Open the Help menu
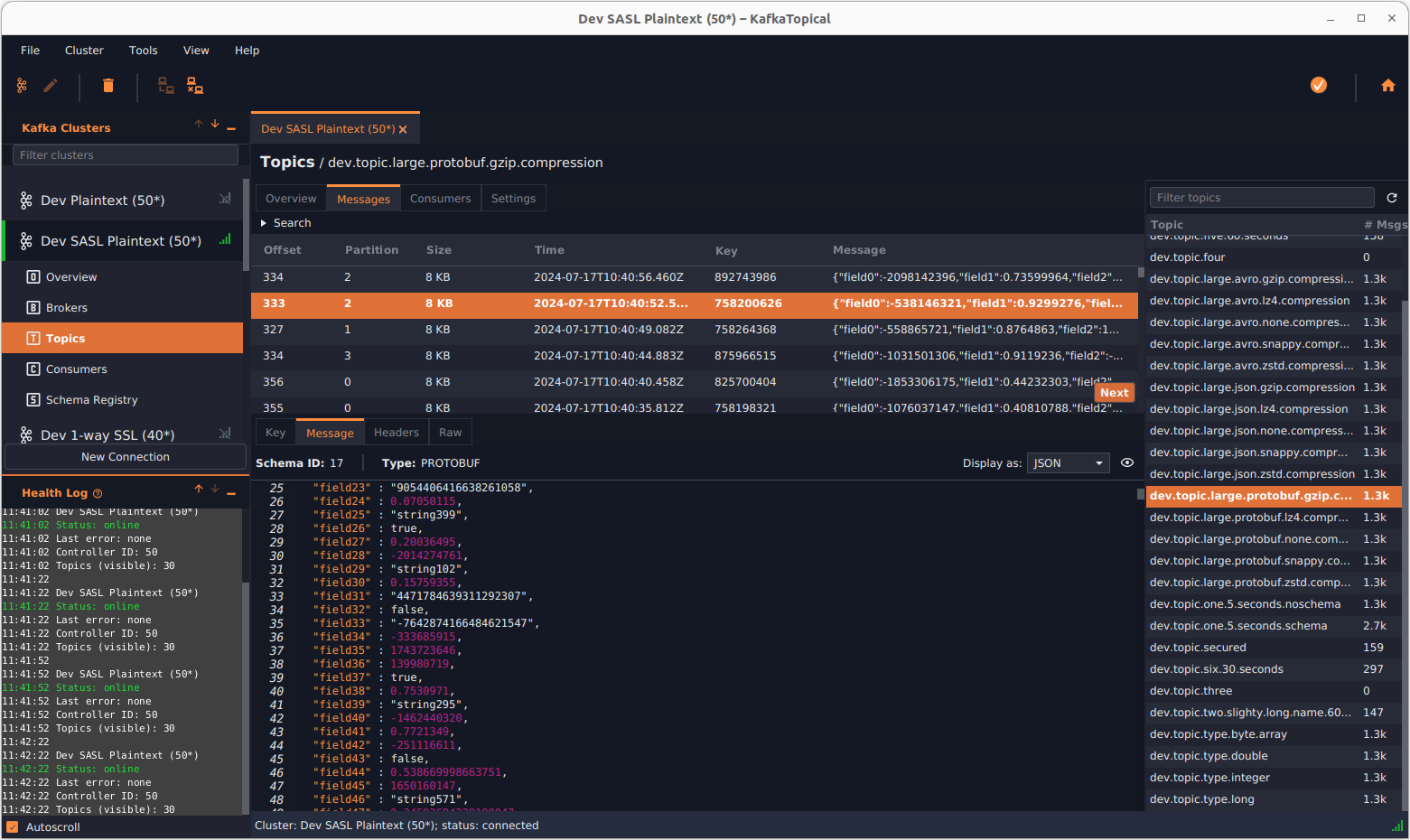1410x840 pixels. pyautogui.click(x=247, y=51)
